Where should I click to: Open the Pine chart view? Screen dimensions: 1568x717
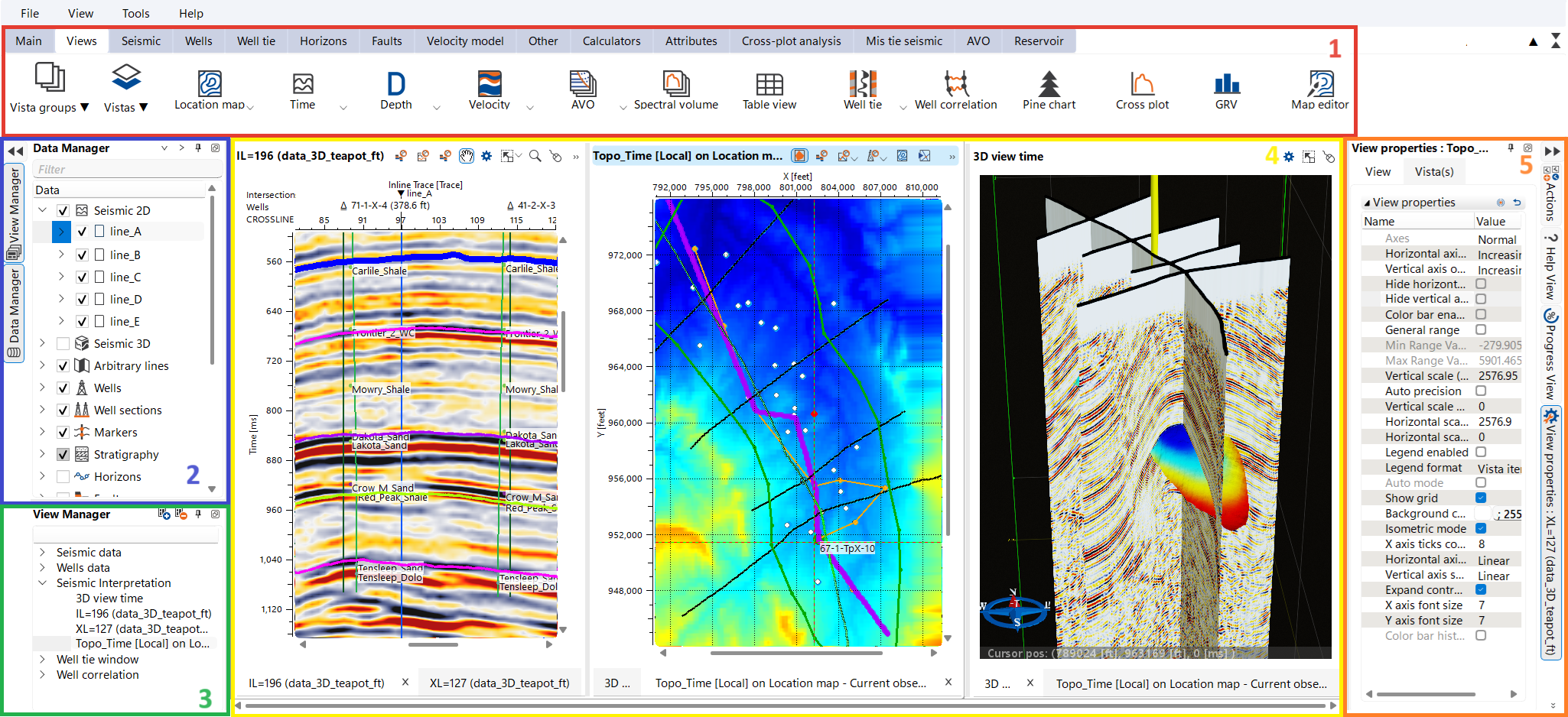(1049, 84)
